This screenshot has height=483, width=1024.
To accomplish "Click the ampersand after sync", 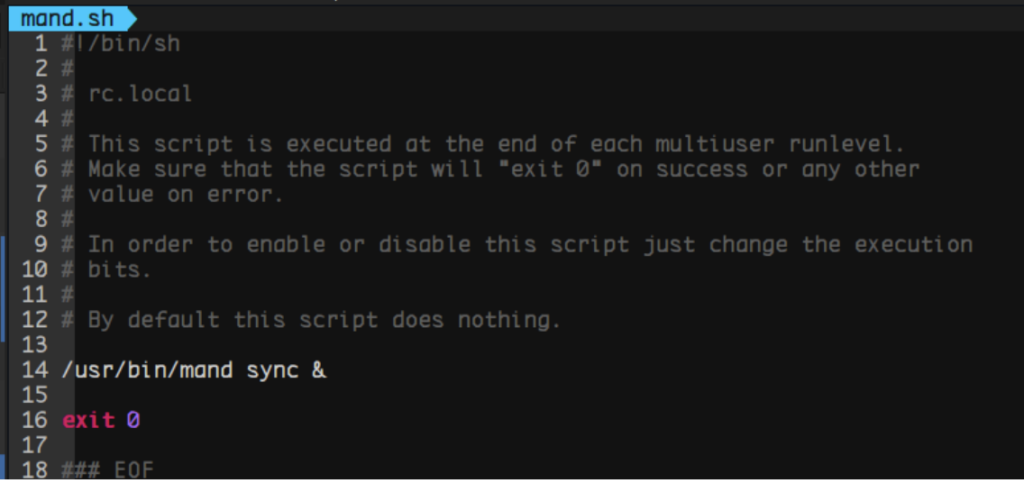I will pyautogui.click(x=318, y=370).
